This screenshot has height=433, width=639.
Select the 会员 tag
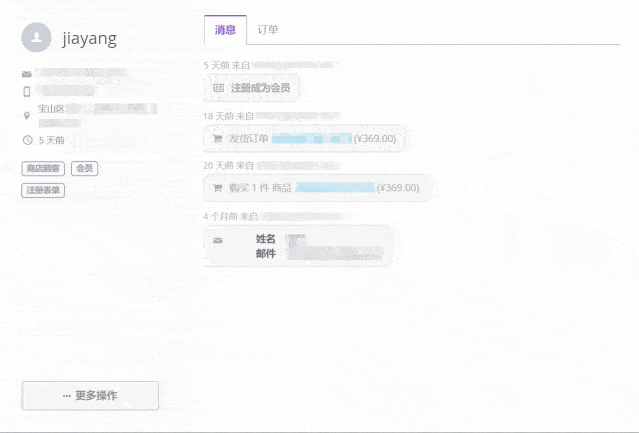pyautogui.click(x=85, y=168)
